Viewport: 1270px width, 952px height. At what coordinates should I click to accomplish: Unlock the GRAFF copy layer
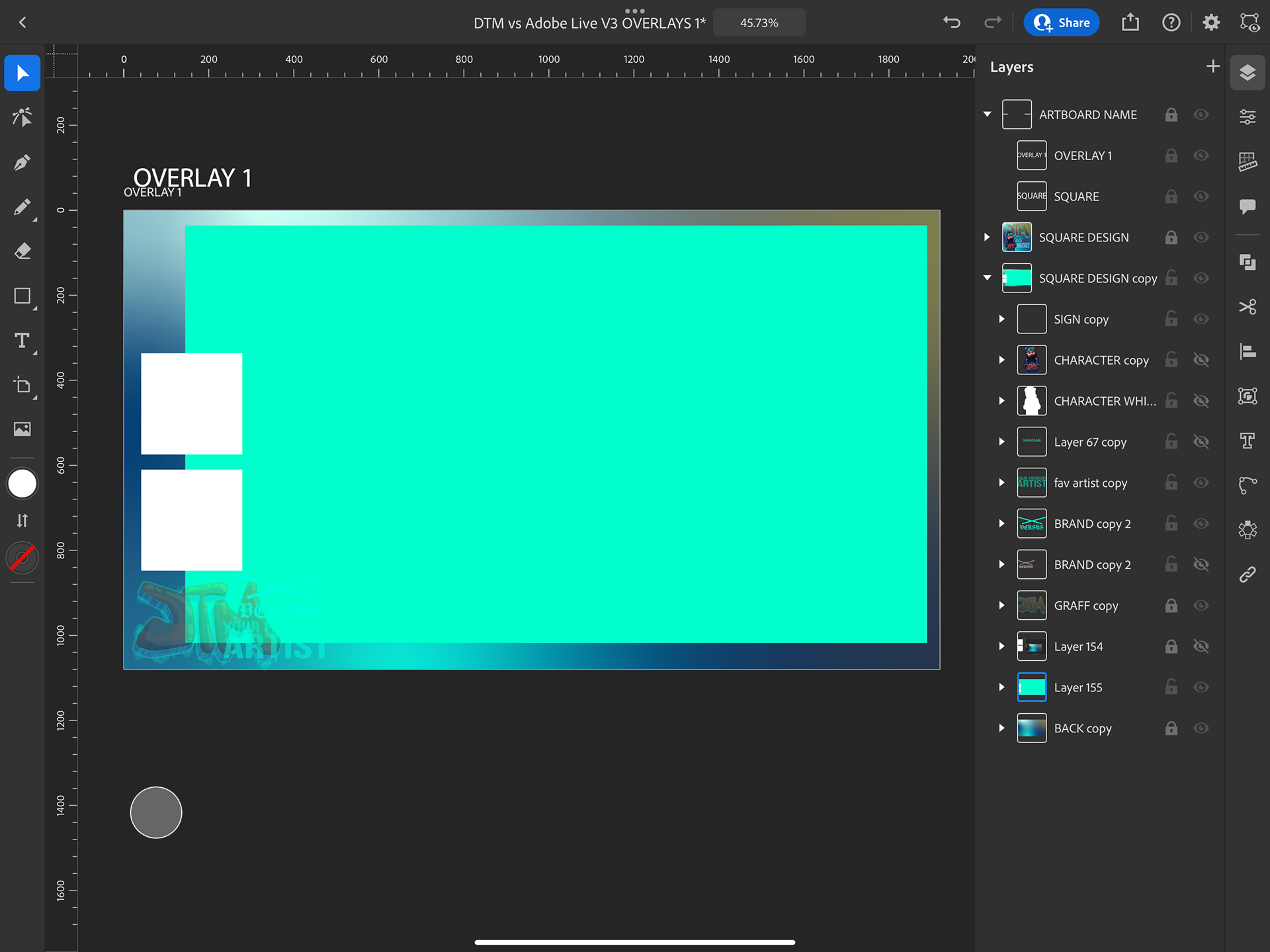(1171, 605)
